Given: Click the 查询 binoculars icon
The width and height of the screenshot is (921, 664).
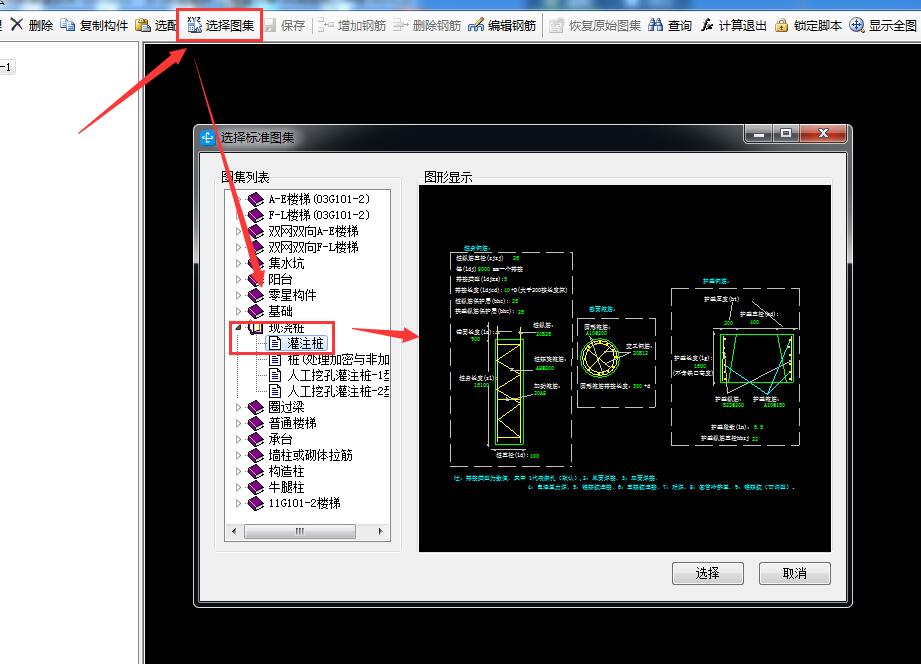Looking at the screenshot, I should click(x=656, y=25).
